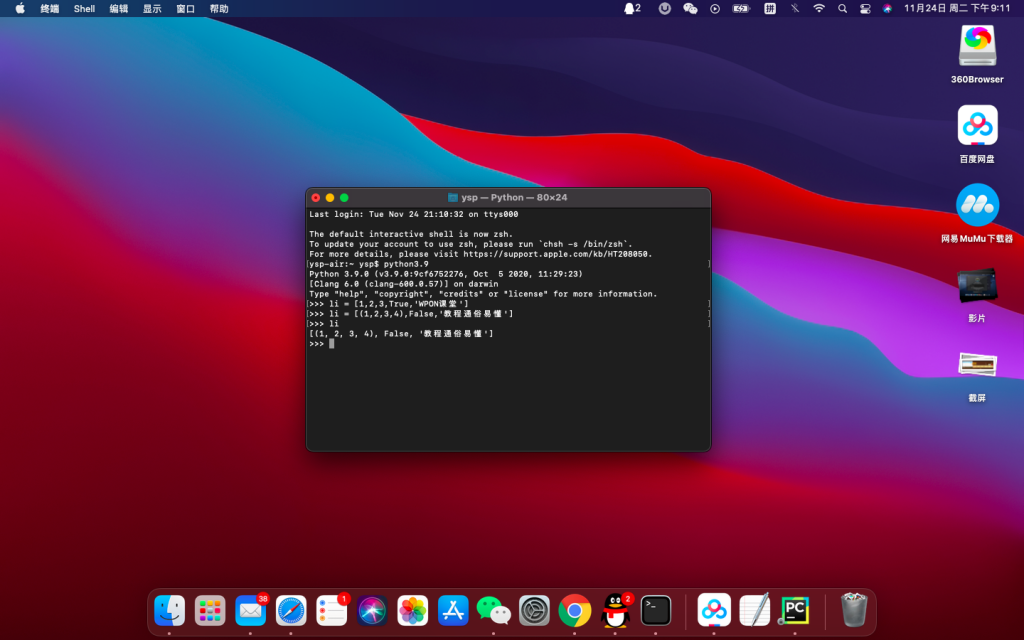Open Finder from the Dock

[169, 611]
